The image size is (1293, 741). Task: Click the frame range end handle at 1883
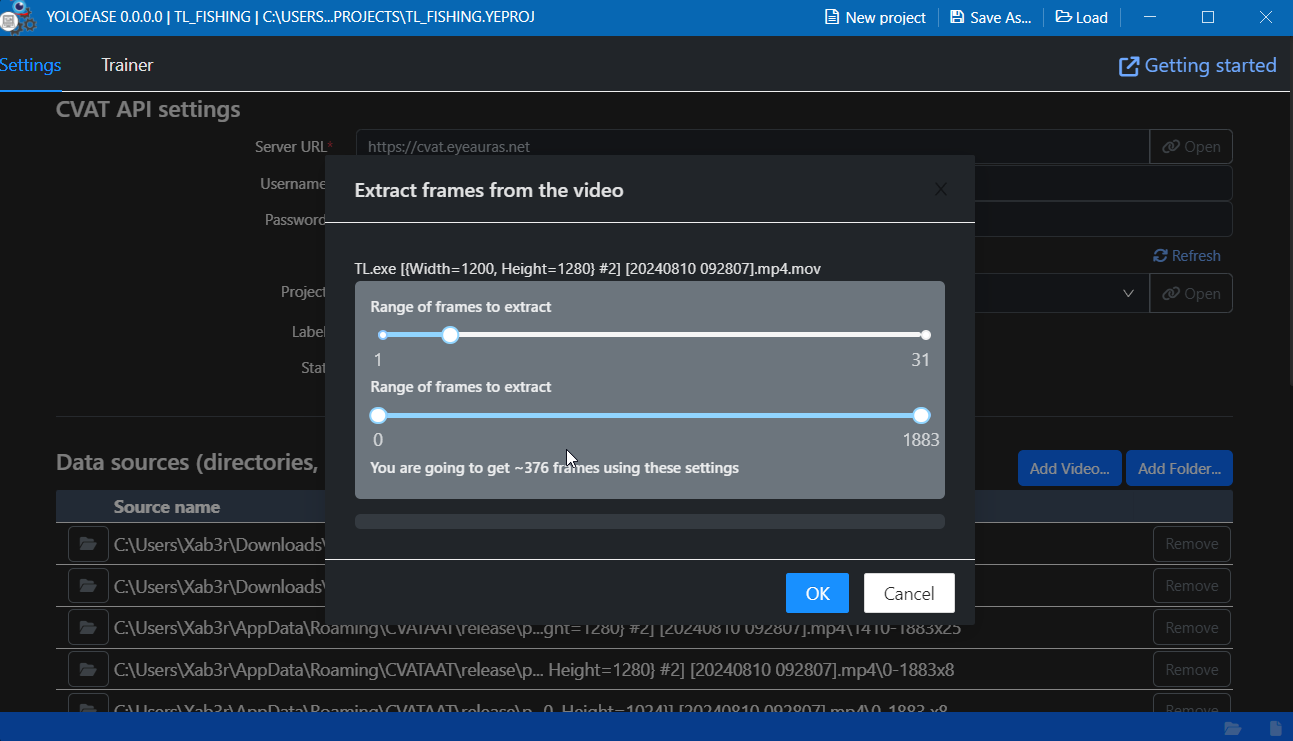(x=921, y=415)
